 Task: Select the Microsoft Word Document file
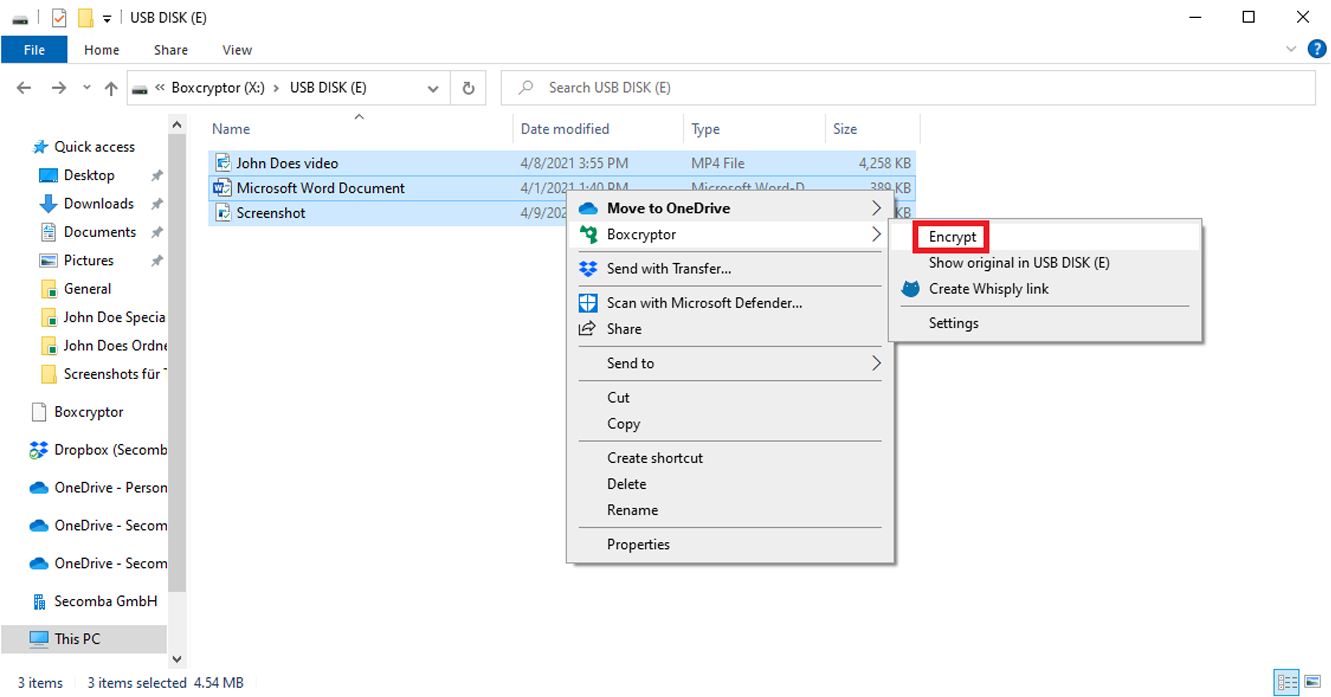320,188
